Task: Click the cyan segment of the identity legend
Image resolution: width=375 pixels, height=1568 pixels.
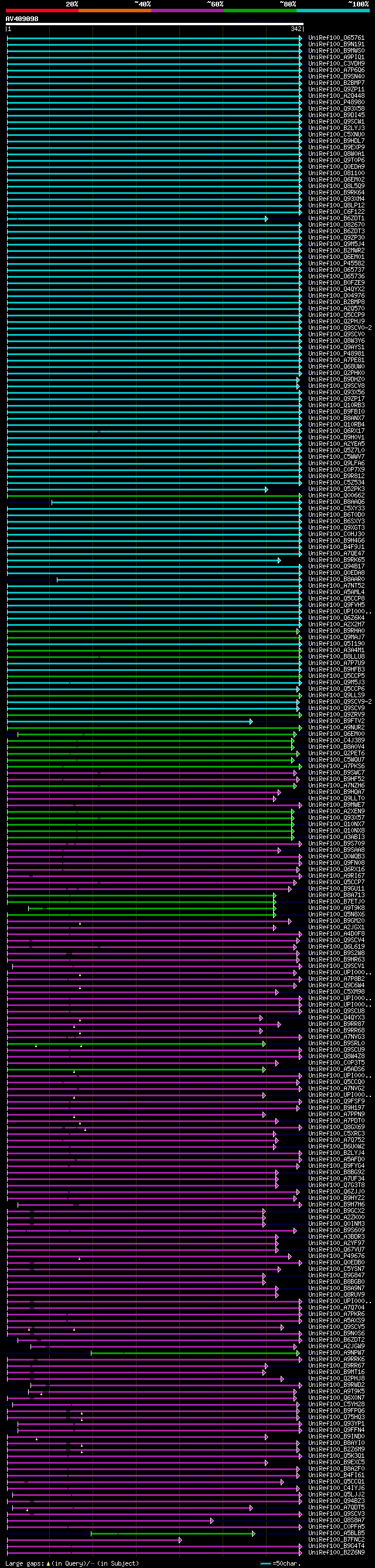Action: (x=332, y=11)
